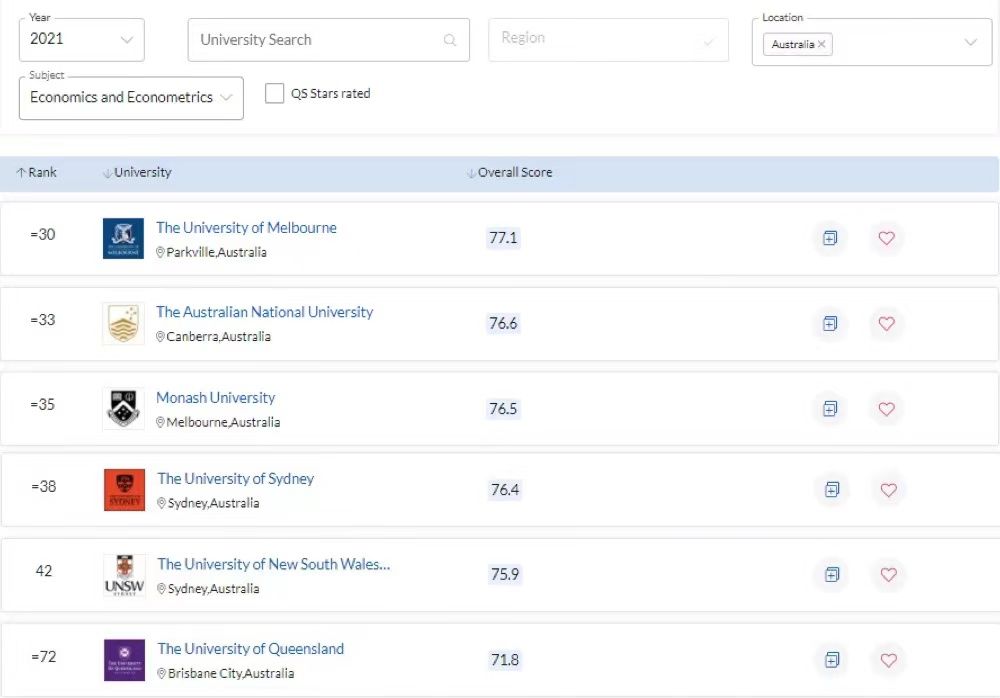Click the 42 rank value
Screen dimensions: 1000x698
click(x=44, y=571)
